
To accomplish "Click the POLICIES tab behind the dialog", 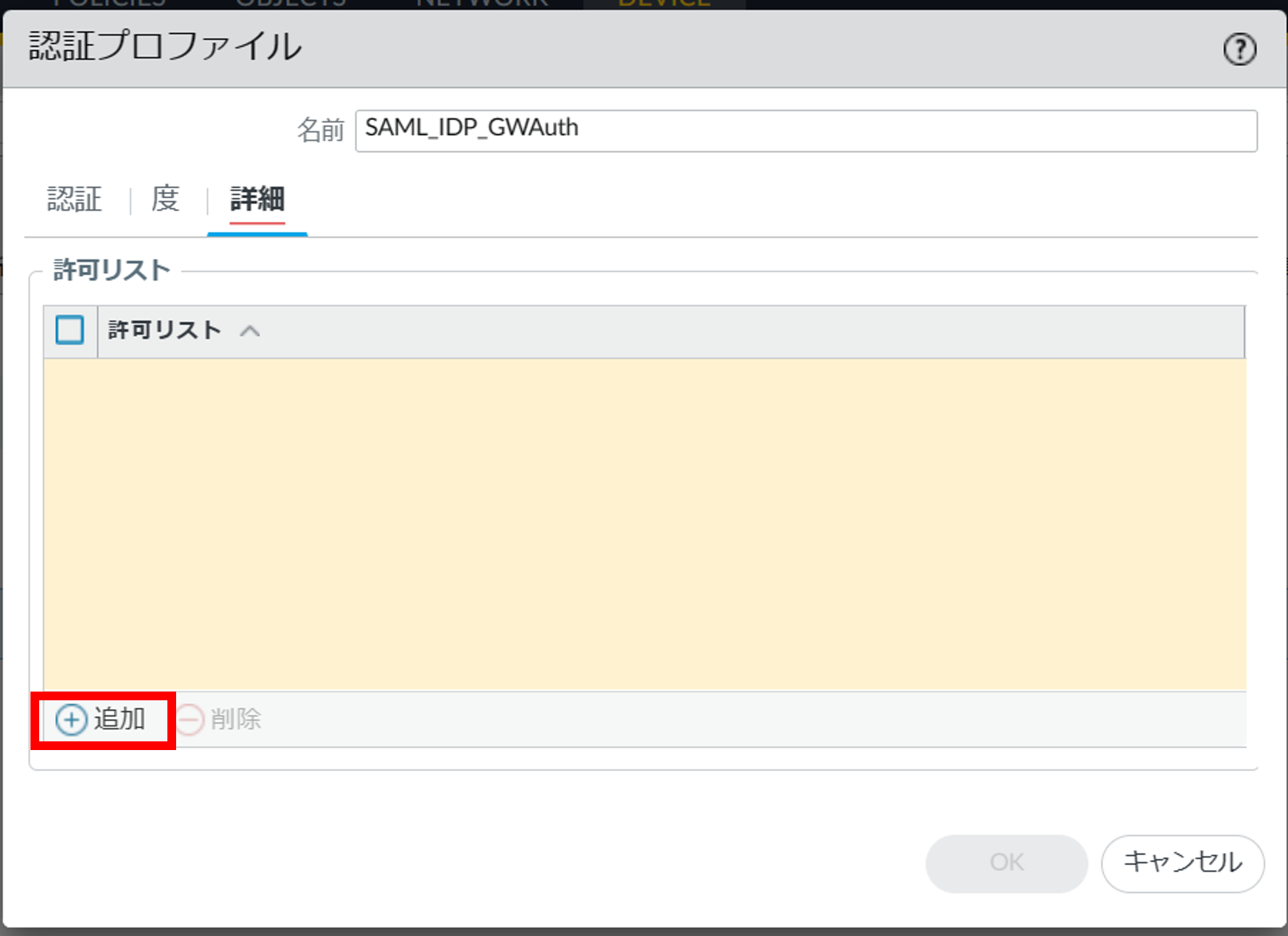I will coord(110,4).
